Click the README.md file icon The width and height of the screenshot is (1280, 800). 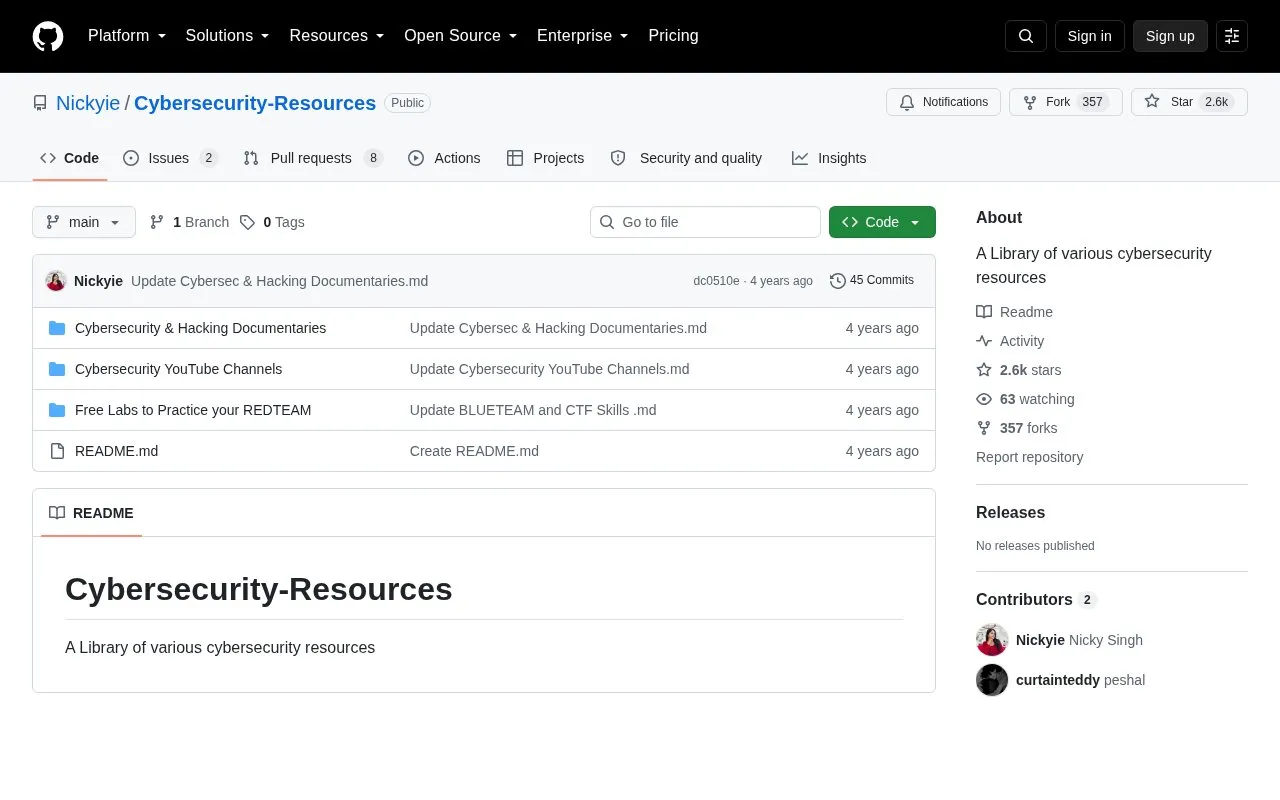[57, 451]
